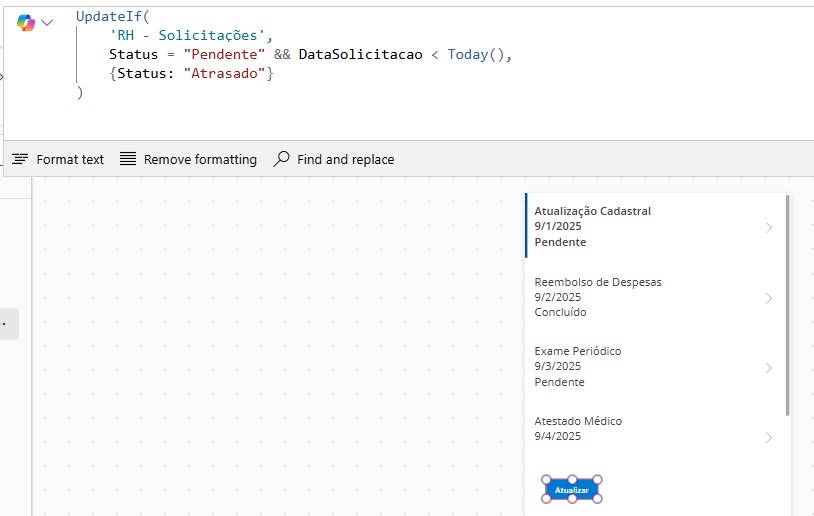Click the Concluído status under Reembolso
The image size is (814, 516).
(560, 312)
